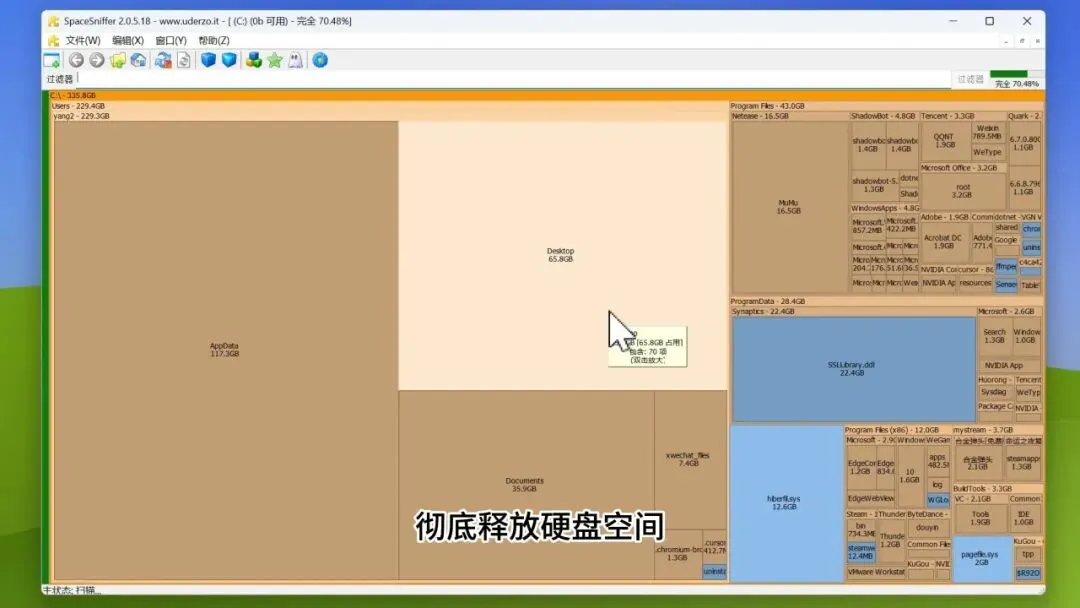This screenshot has height=608, width=1080.
Task: Open the 编辑(X) menu
Action: coord(127,41)
